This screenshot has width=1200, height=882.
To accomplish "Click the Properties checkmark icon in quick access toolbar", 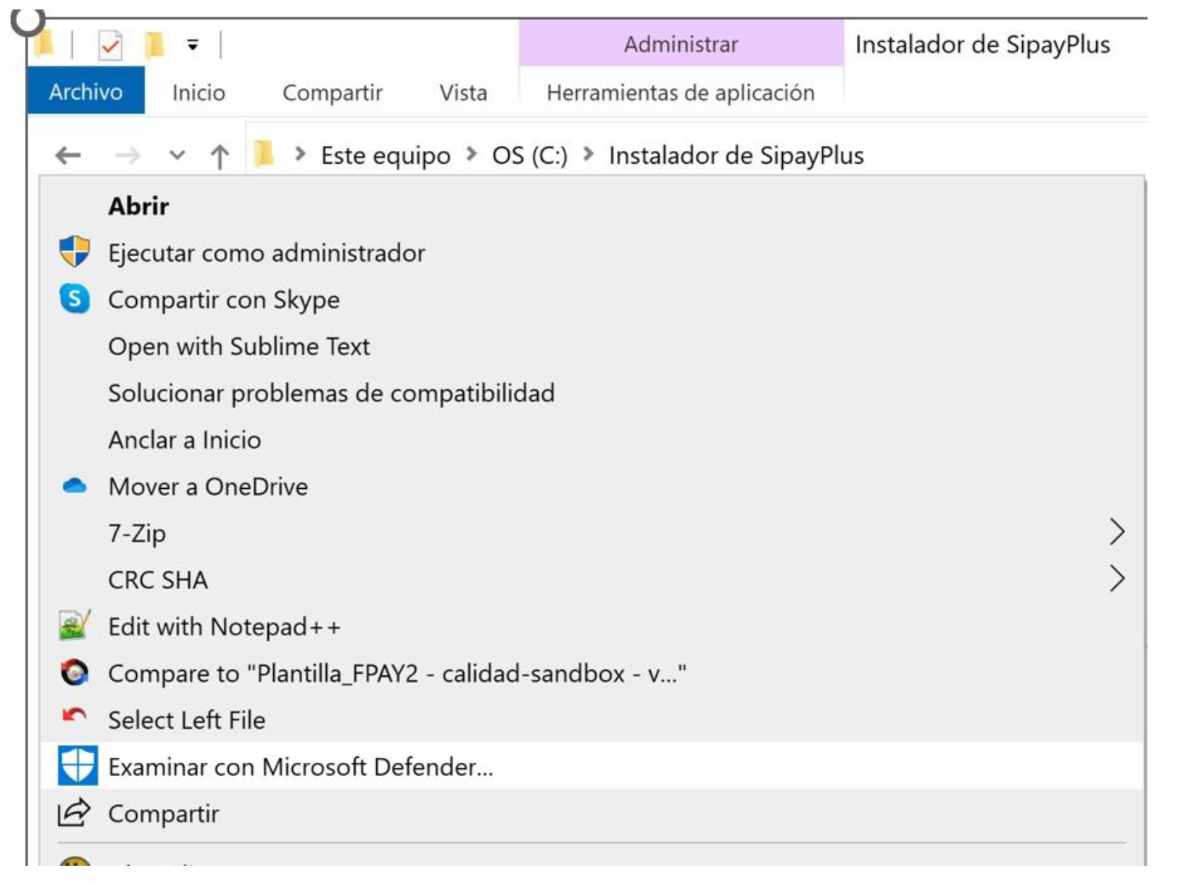I will [x=110, y=45].
